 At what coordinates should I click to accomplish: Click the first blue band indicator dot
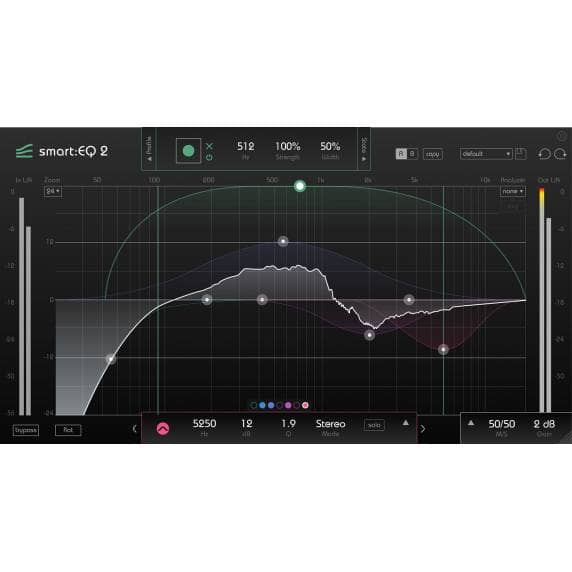[262, 405]
